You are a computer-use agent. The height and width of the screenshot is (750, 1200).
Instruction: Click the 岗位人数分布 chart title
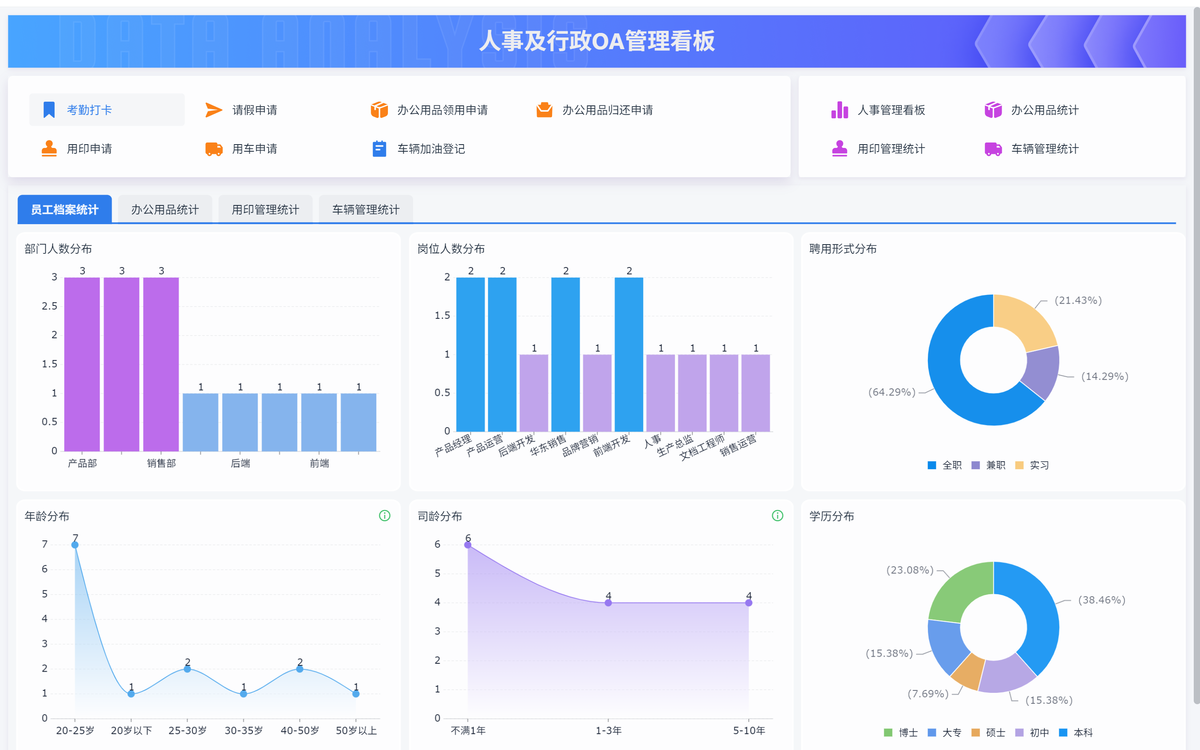pyautogui.click(x=451, y=249)
